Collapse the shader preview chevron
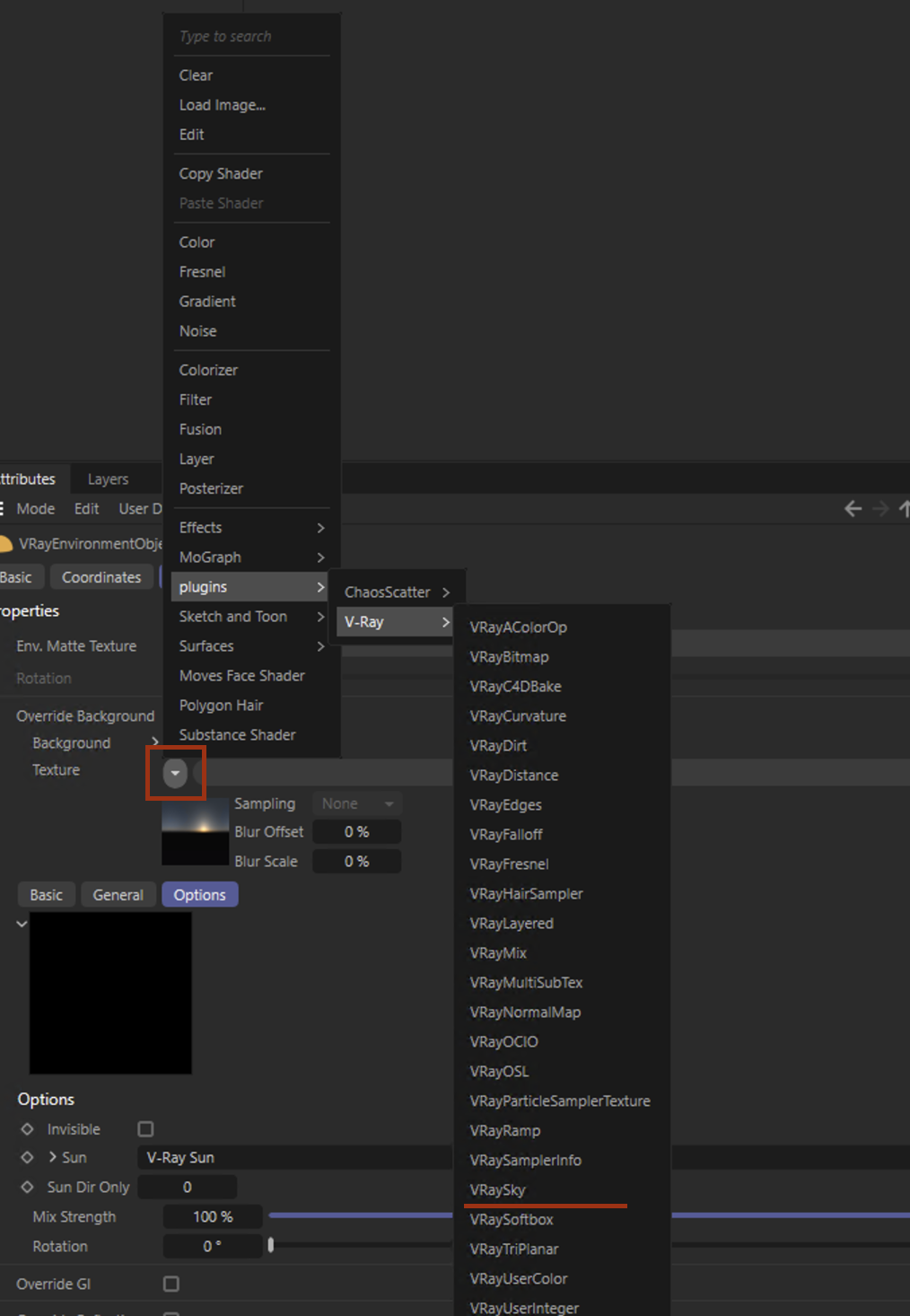The height and width of the screenshot is (1316, 910). tap(22, 924)
